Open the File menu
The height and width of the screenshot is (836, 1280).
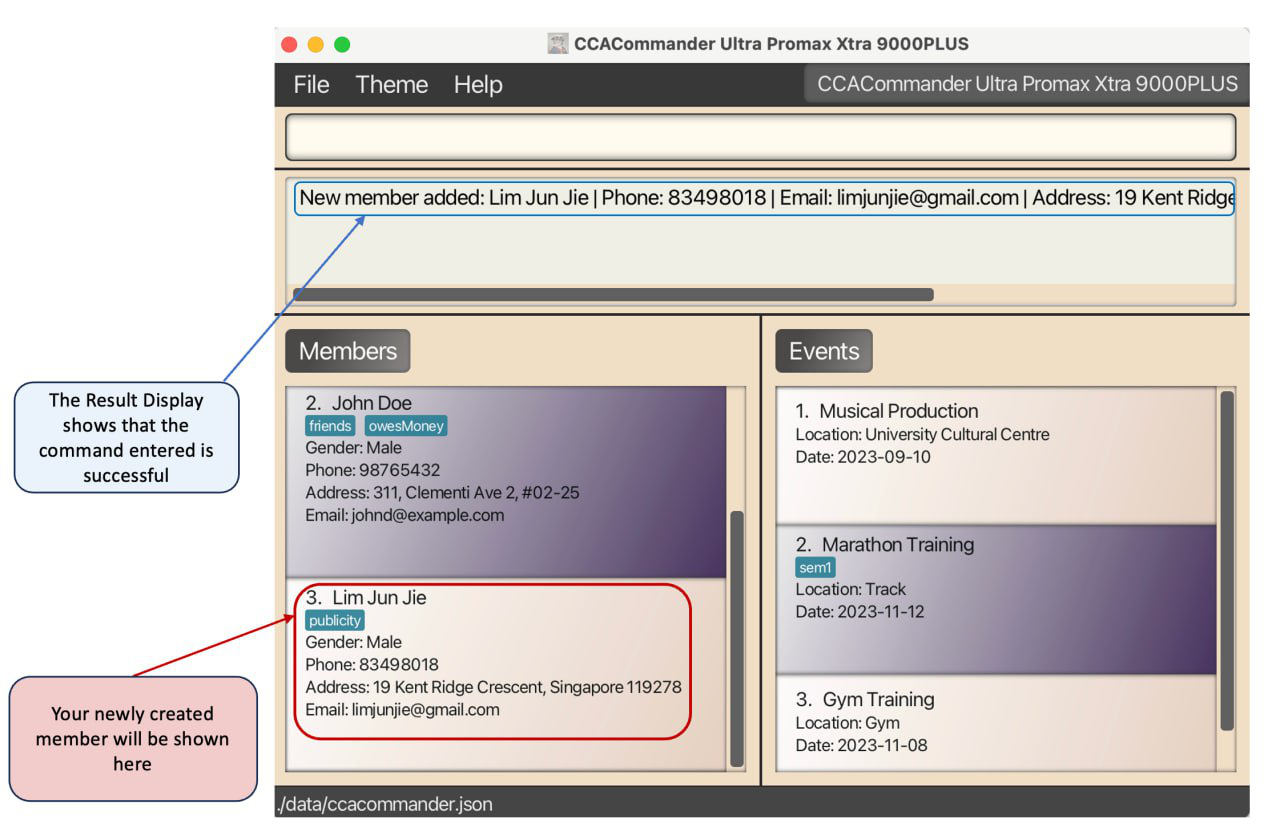point(311,85)
